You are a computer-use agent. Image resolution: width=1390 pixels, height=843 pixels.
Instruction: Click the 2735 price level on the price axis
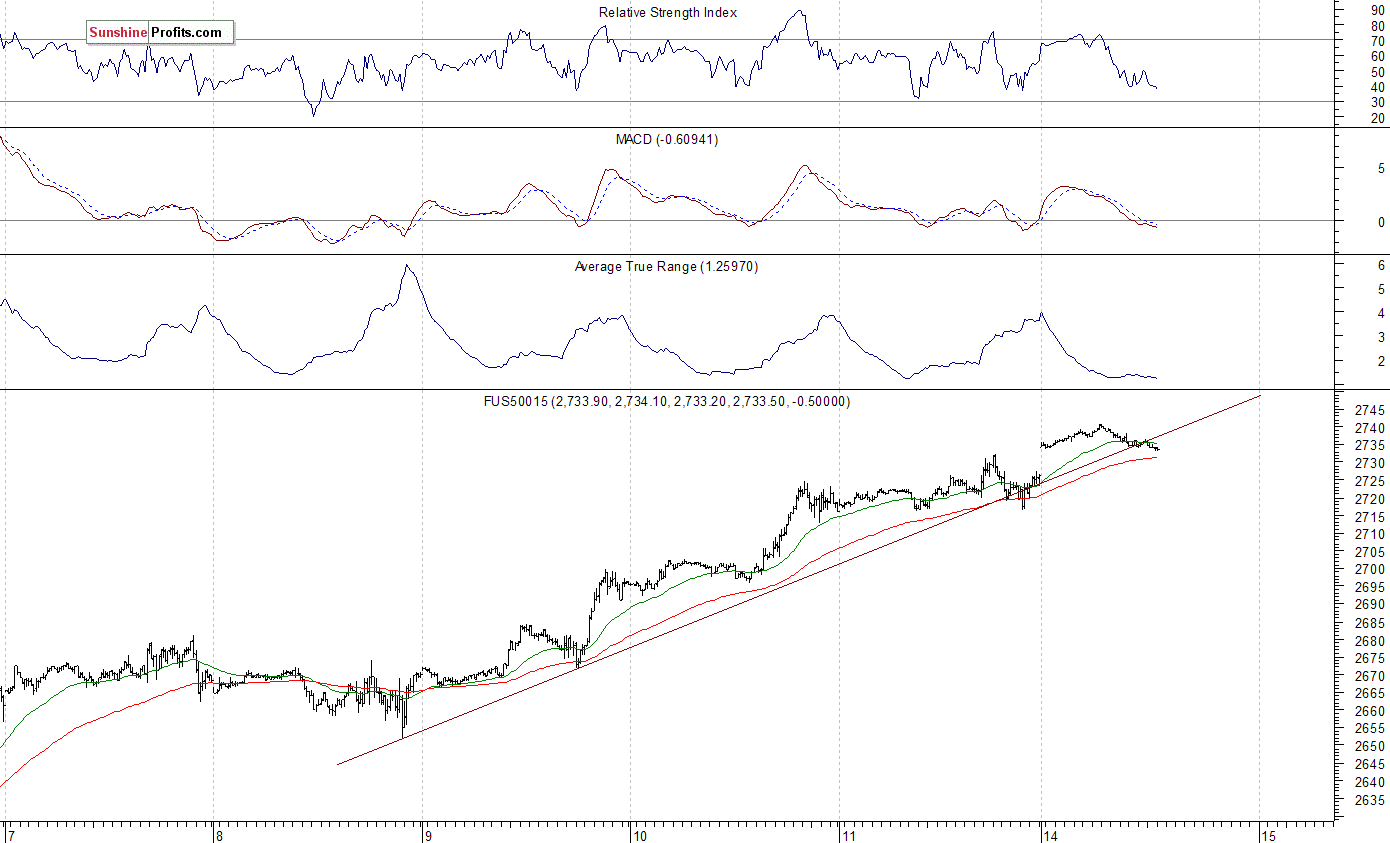[x=1371, y=446]
